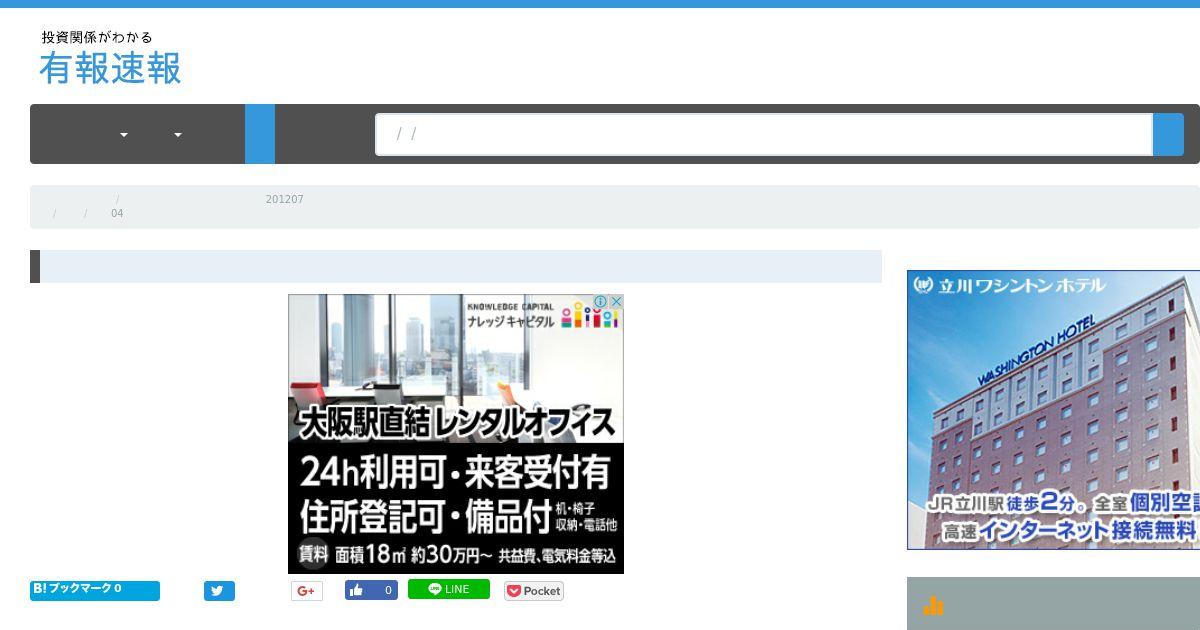Save the page to Pocket
The height and width of the screenshot is (630, 1200).
(x=534, y=591)
